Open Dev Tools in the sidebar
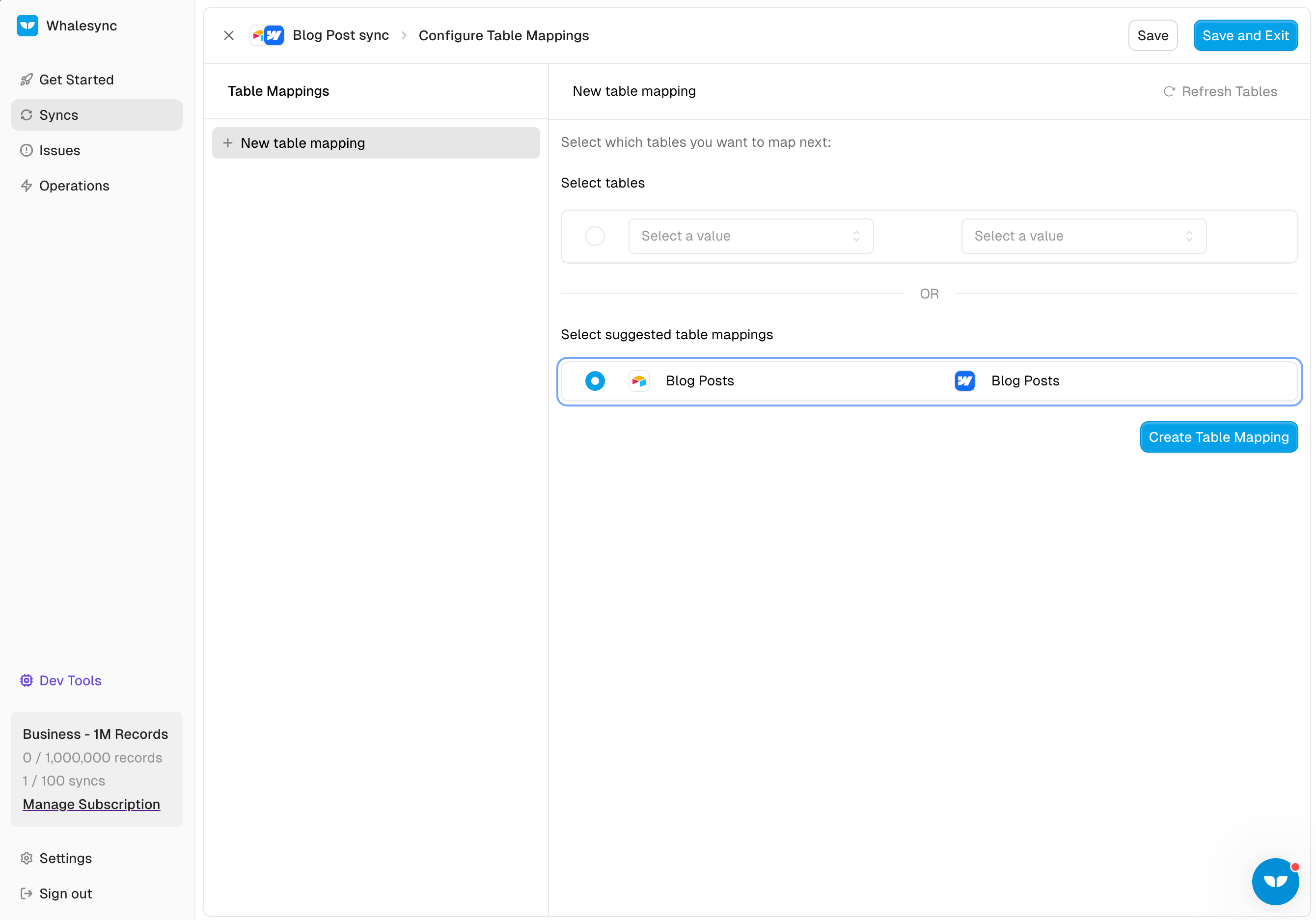This screenshot has width=1316, height=920. pyautogui.click(x=70, y=680)
